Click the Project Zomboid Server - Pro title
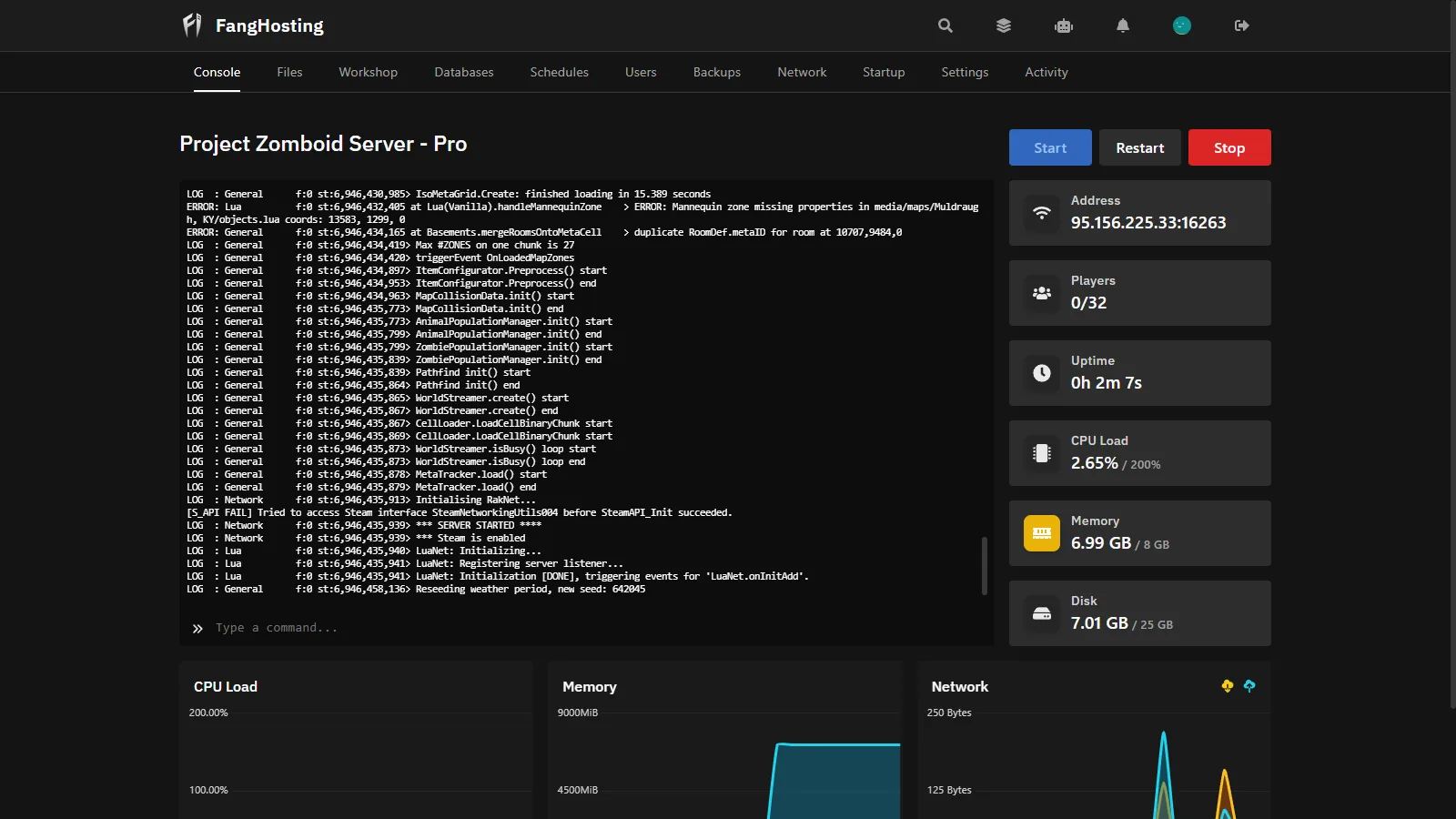This screenshot has width=1456, height=819. 323,144
